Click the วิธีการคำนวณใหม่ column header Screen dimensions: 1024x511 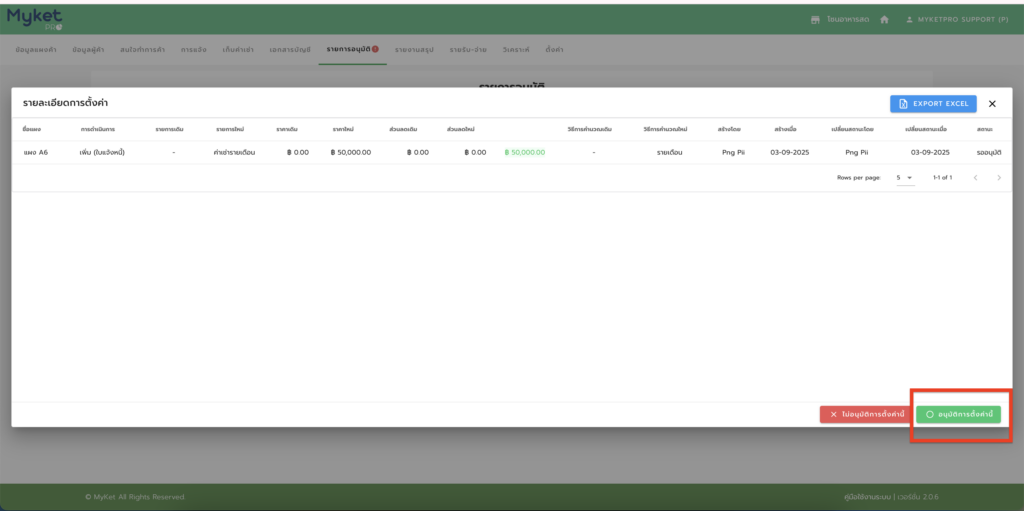[x=665, y=129]
